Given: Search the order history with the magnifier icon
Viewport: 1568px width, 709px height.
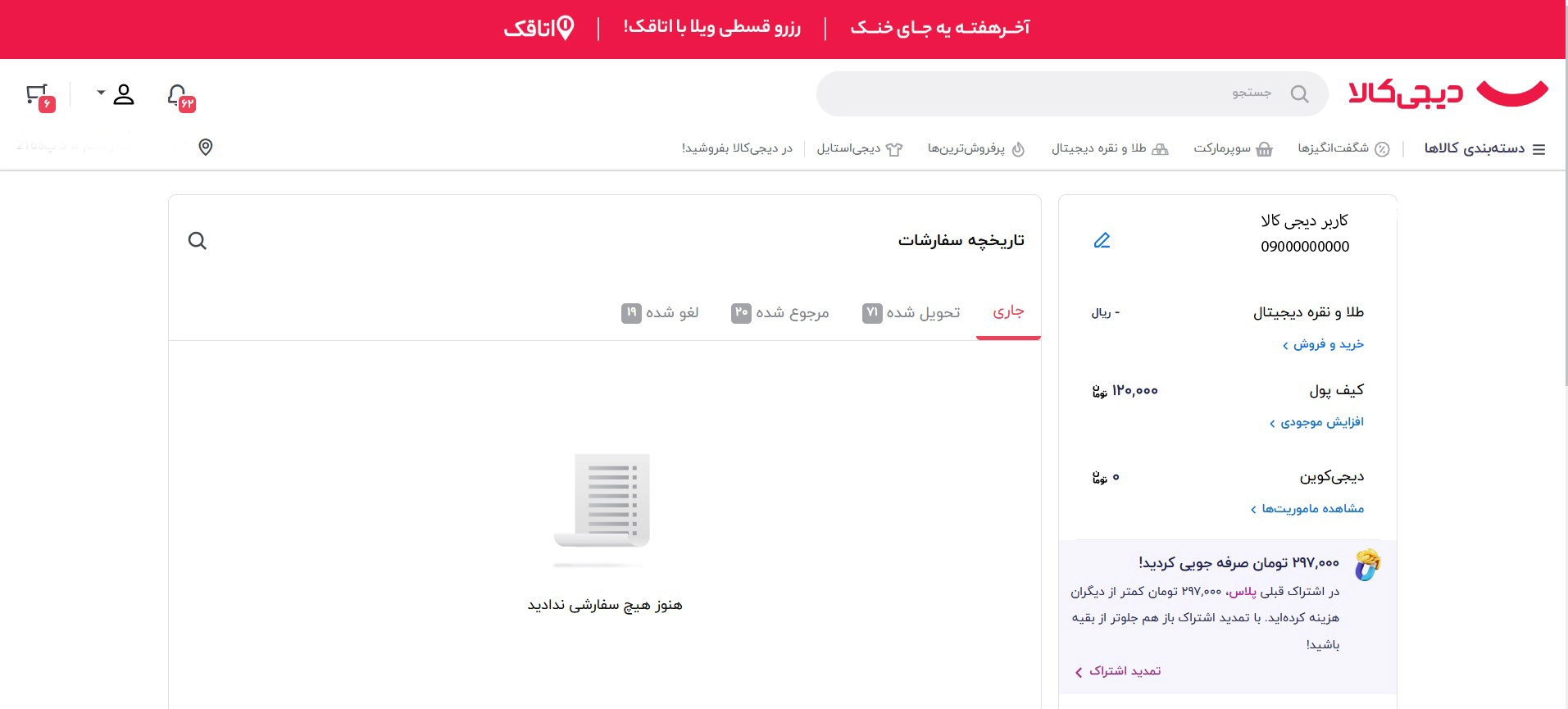Looking at the screenshot, I should click(198, 240).
